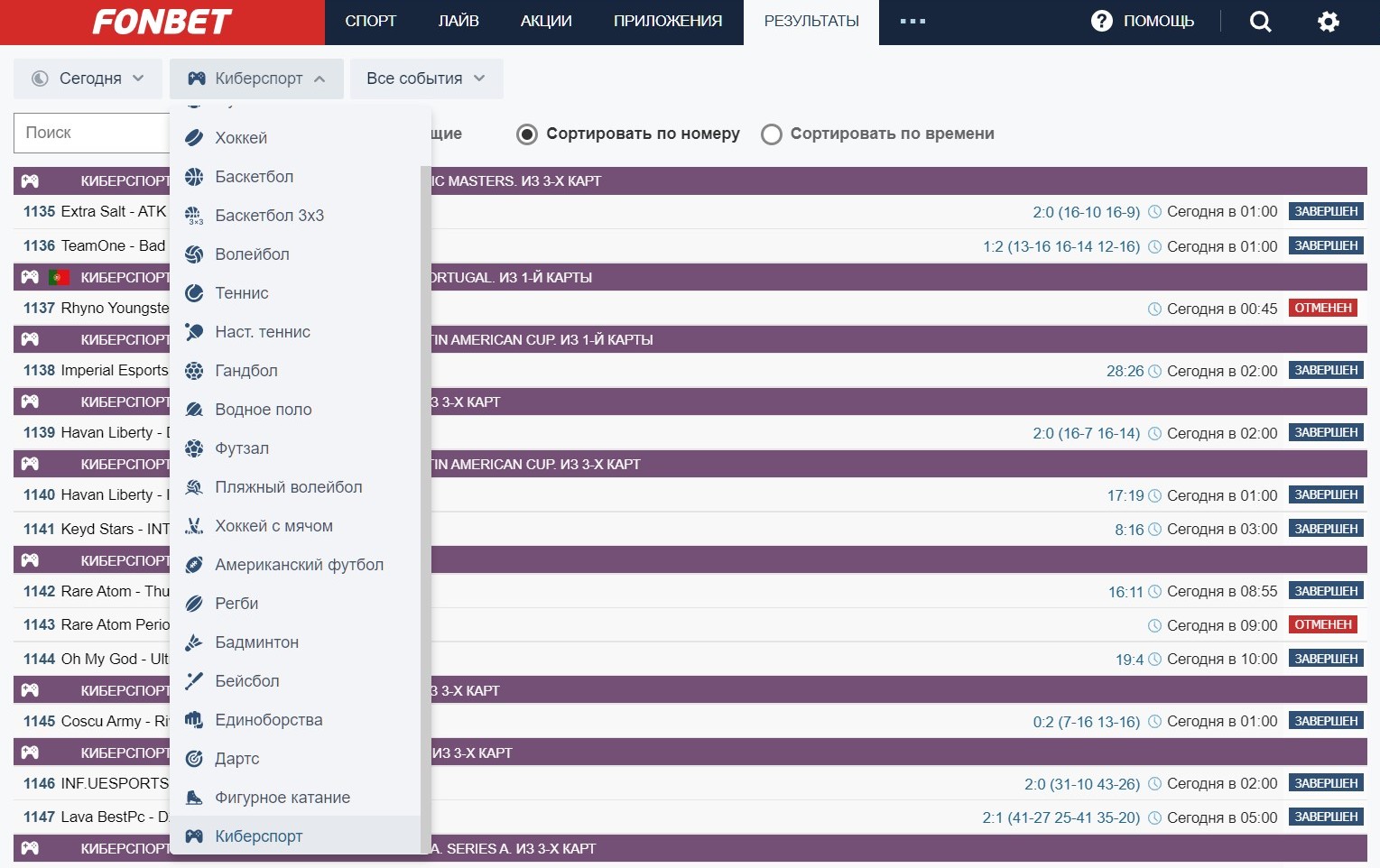1380x868 pixels.
Task: Click the water polo icon
Action: pyautogui.click(x=194, y=410)
